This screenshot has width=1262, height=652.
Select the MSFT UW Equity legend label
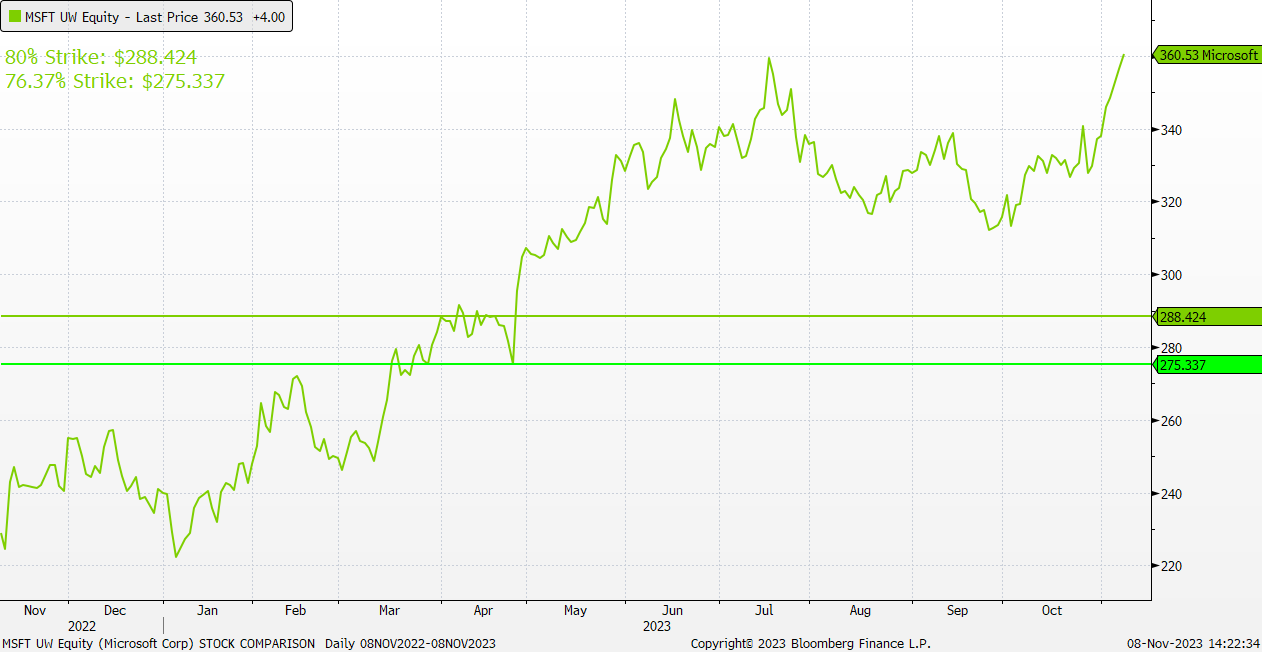click(x=72, y=16)
